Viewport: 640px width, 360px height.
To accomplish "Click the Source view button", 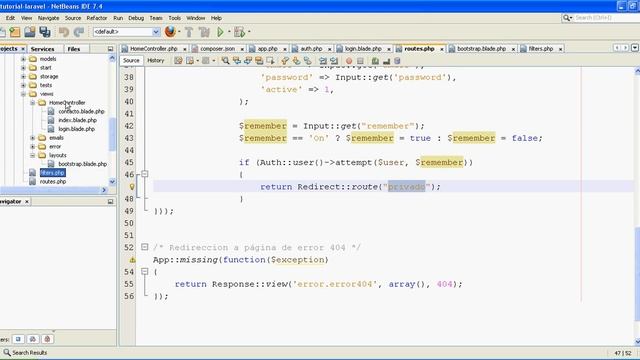I will pyautogui.click(x=131, y=60).
